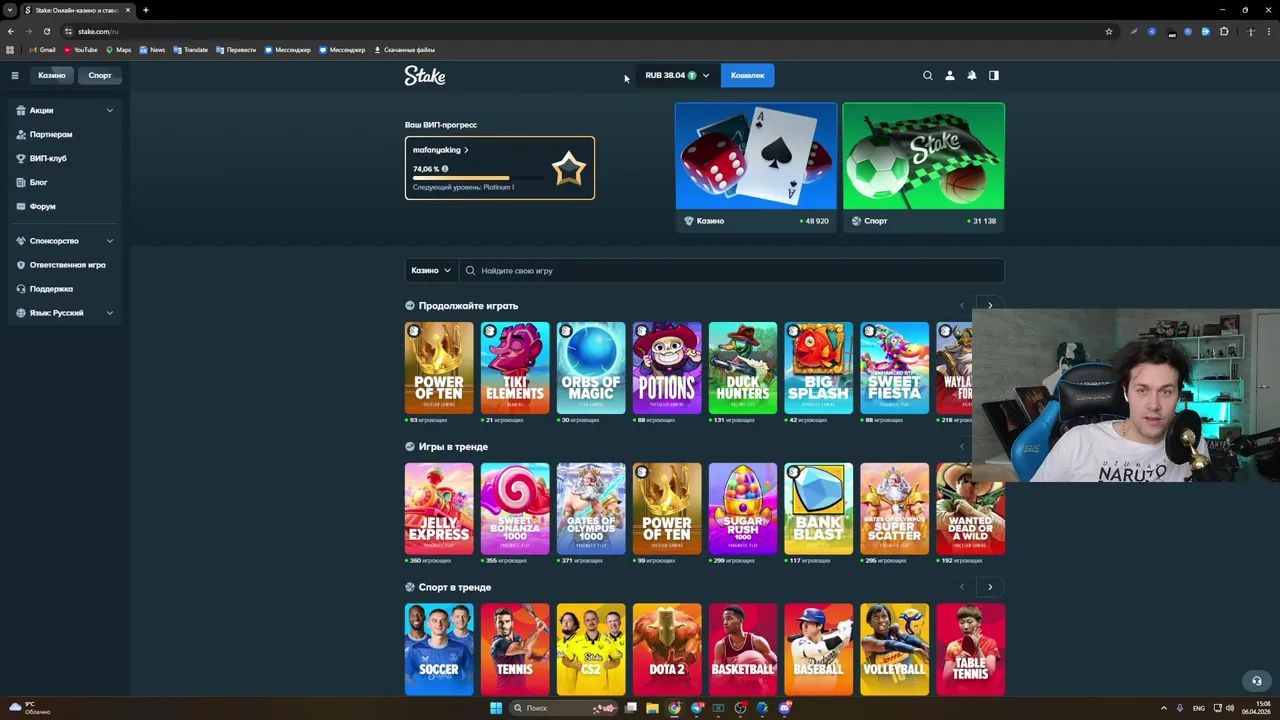Toggle the side panel icon in header
Image resolution: width=1280 pixels, height=720 pixels.
[x=994, y=75]
